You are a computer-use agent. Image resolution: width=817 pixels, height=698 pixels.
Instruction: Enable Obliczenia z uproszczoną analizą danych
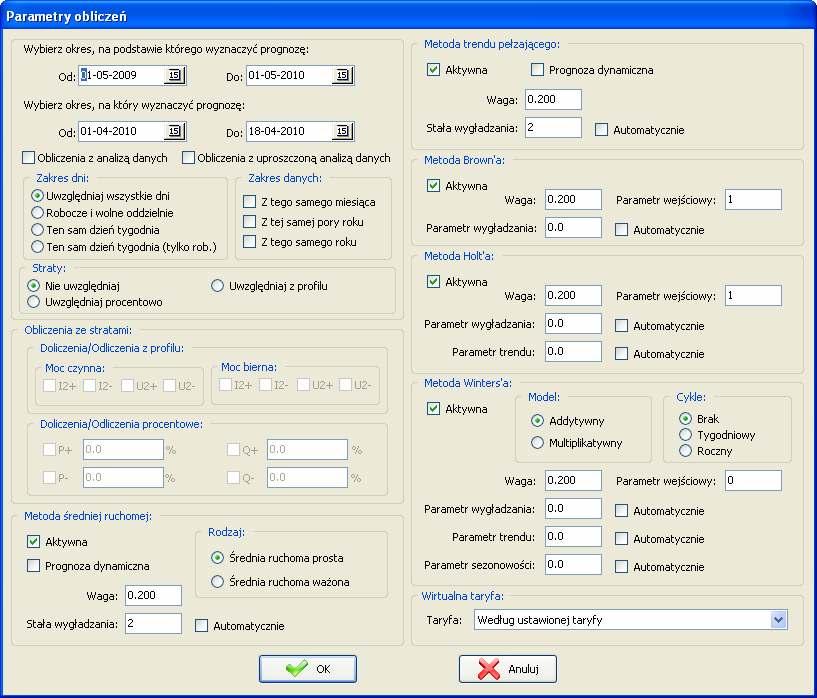[188, 157]
